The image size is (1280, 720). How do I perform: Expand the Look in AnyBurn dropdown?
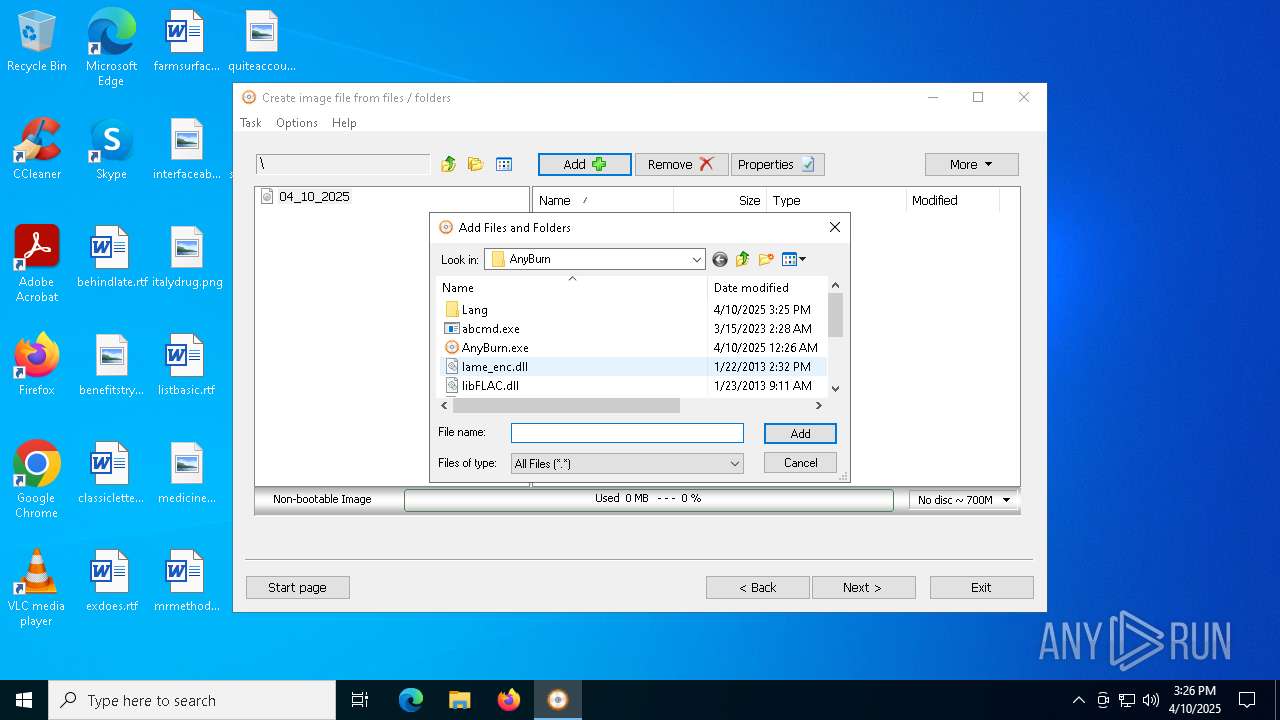pyautogui.click(x=697, y=259)
